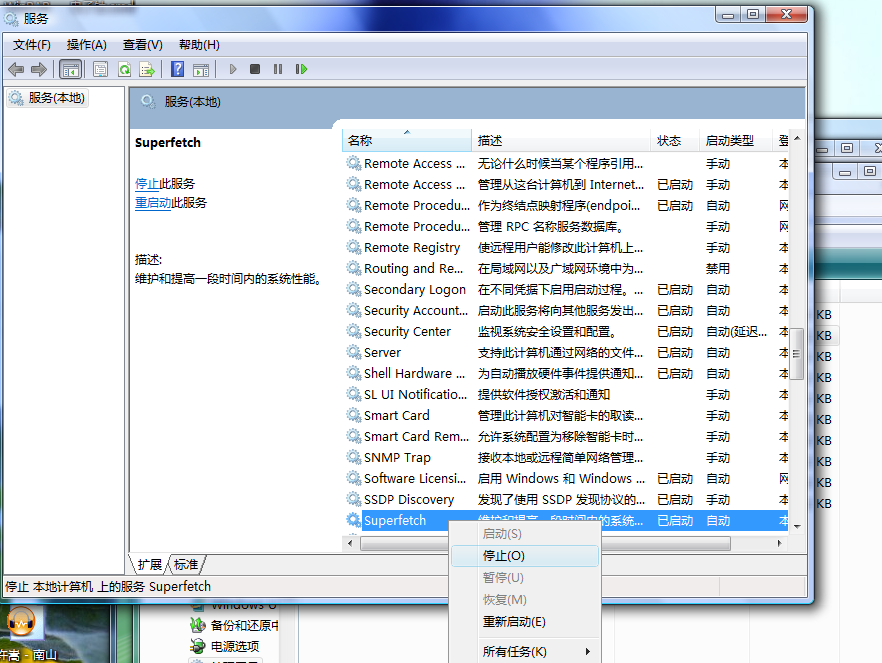Click the gear icon of Superfetch row
Viewport: 882px width, 663px height.
(x=353, y=520)
